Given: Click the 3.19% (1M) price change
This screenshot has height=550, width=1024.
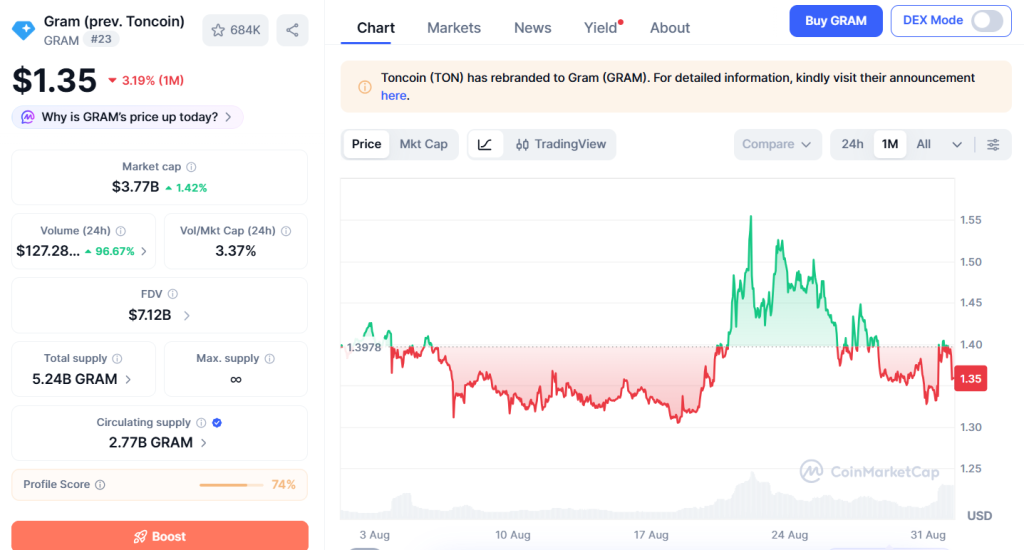Looking at the screenshot, I should [147, 80].
